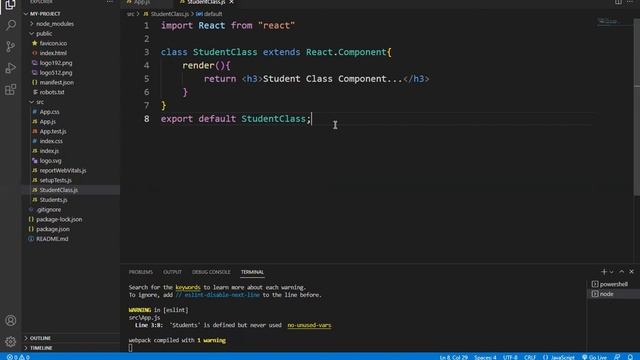The image size is (640, 360).
Task: Click the 'keywords' link in terminal
Action: click(188, 287)
